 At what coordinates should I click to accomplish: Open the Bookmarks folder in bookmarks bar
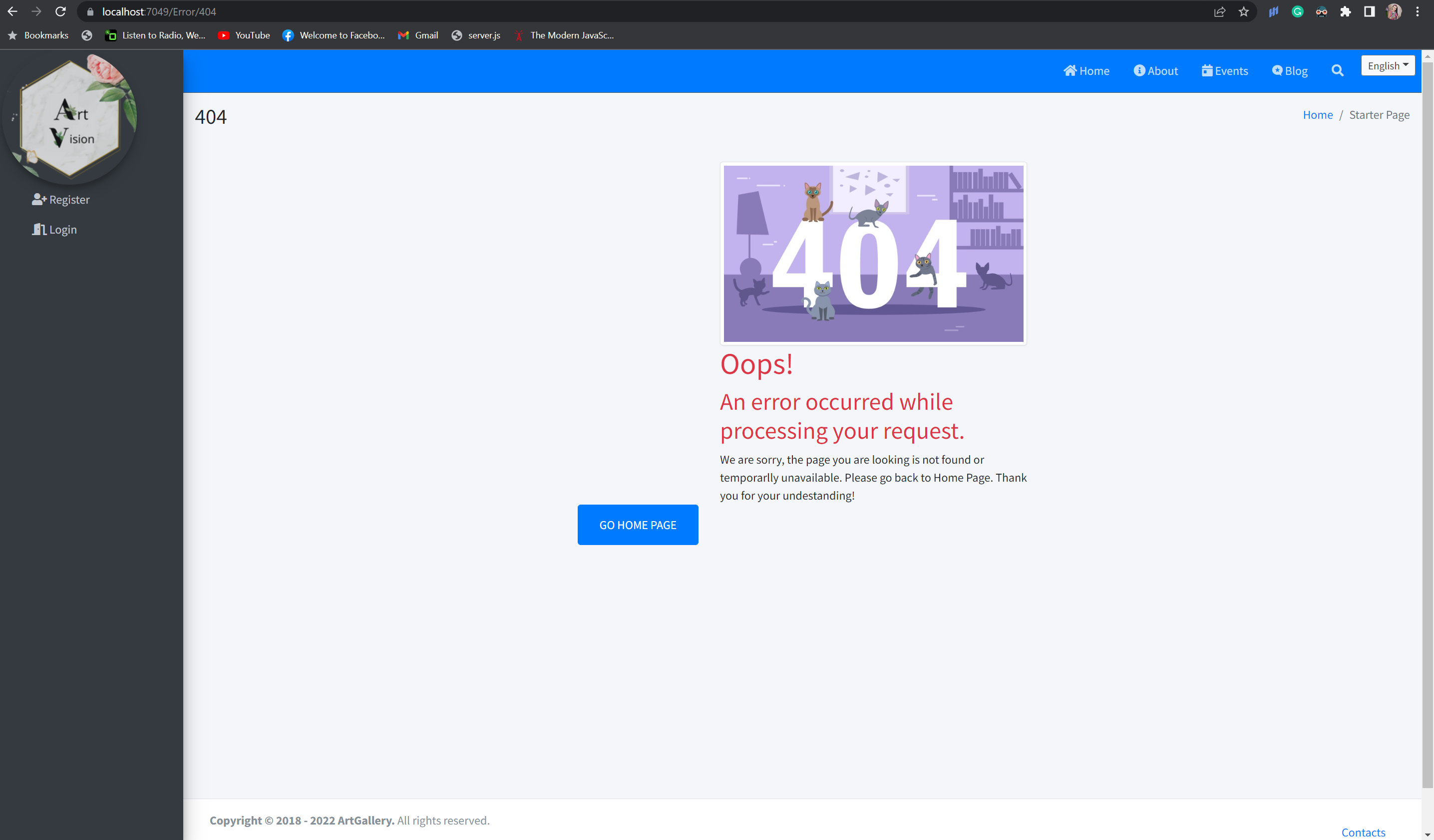38,35
